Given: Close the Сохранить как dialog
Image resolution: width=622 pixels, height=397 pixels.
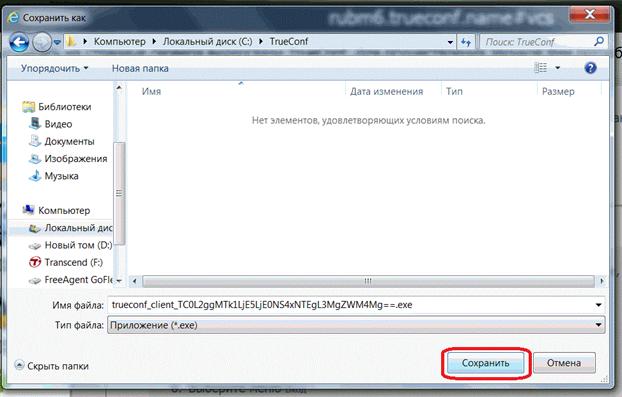Looking at the screenshot, I should (x=589, y=15).
